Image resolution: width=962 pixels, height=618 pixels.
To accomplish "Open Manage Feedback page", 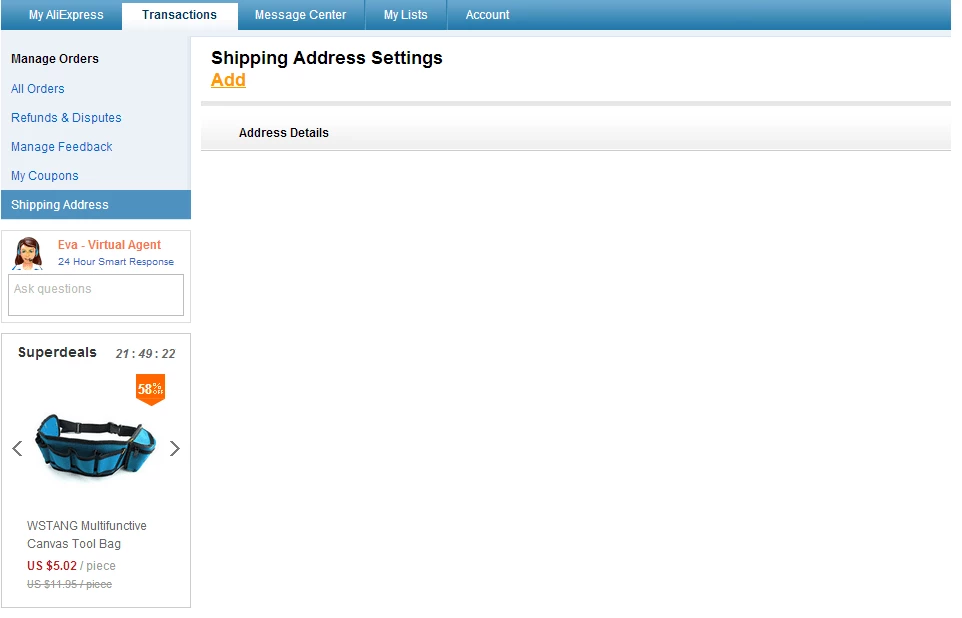I will click(x=62, y=147).
